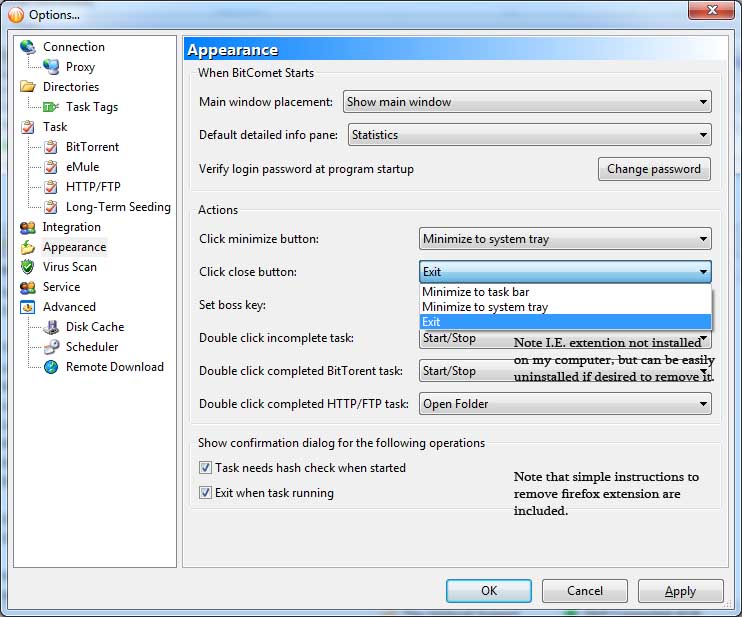742x617 pixels.
Task: Open the Directories settings page
Action: point(71,87)
